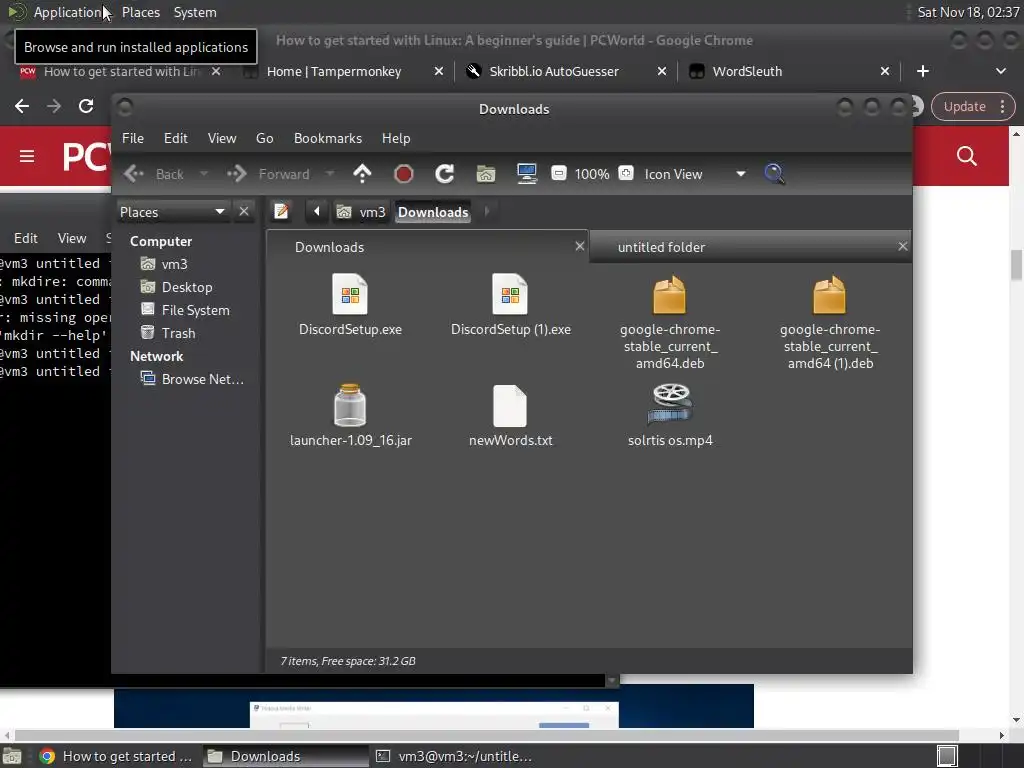Click Back button in file manager
The height and width of the screenshot is (768, 1024).
point(154,174)
